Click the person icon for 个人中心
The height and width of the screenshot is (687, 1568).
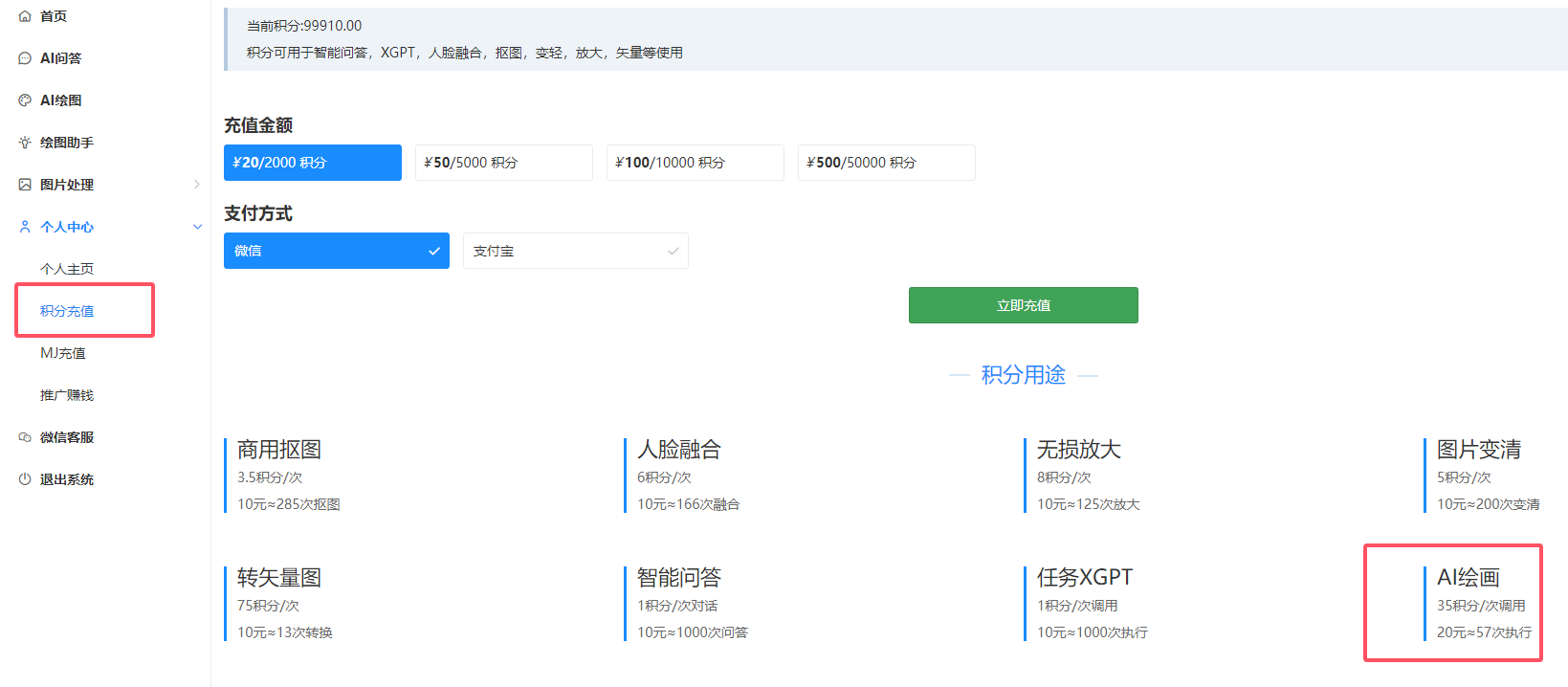25,227
